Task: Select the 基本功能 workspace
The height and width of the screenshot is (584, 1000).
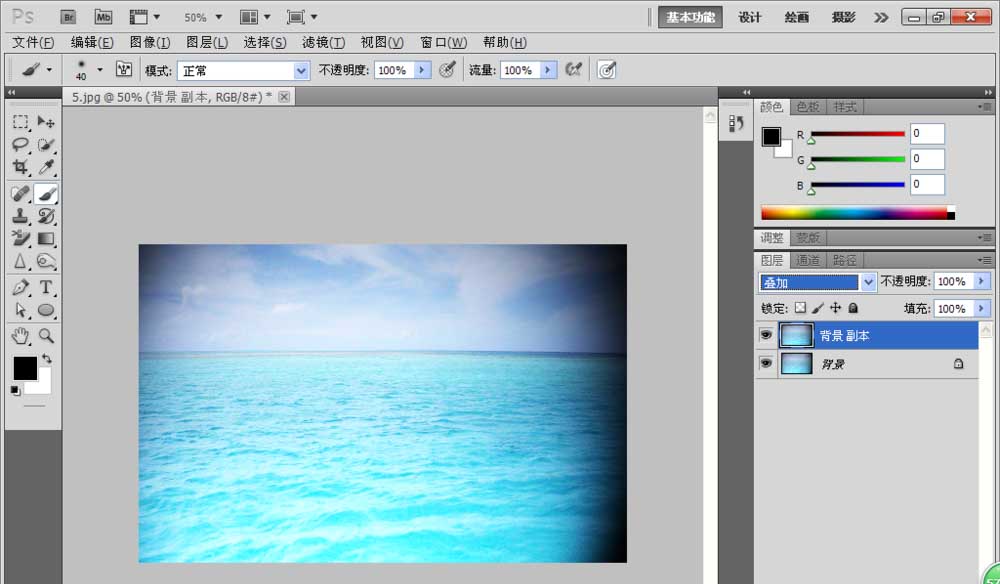Action: 690,17
